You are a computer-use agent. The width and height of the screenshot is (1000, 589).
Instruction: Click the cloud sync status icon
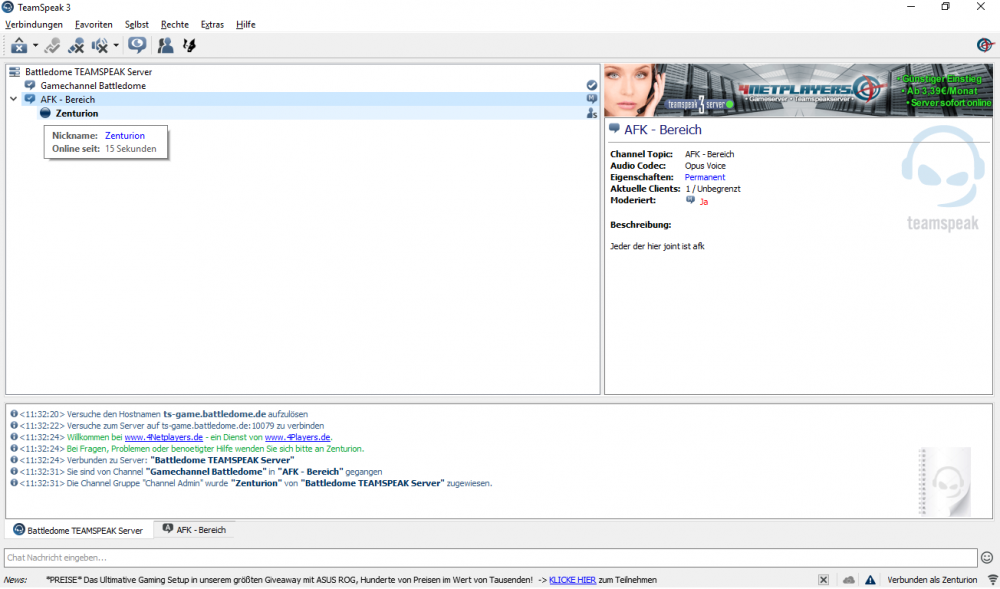[x=849, y=580]
